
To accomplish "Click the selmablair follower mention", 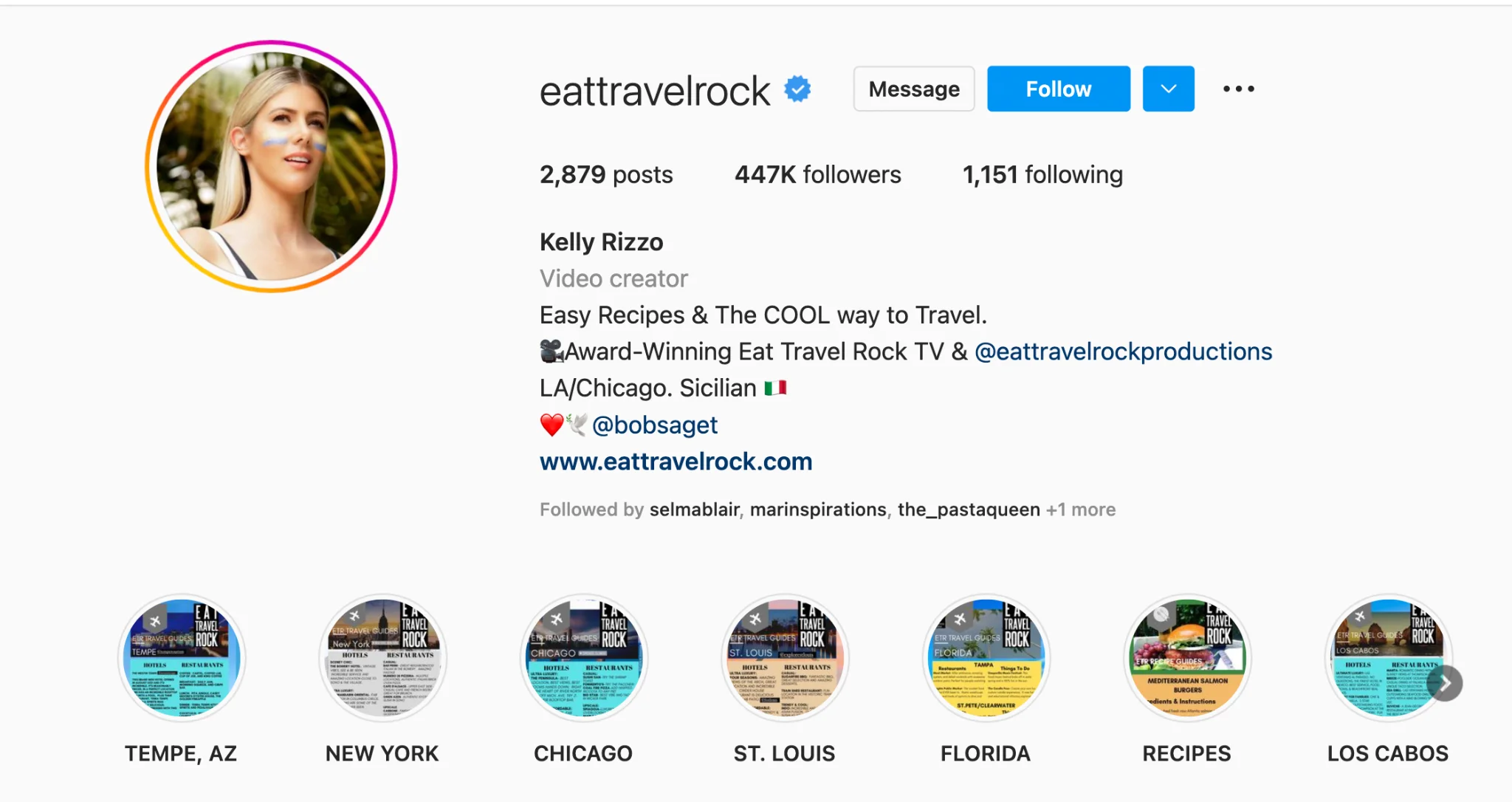I will click(x=693, y=510).
